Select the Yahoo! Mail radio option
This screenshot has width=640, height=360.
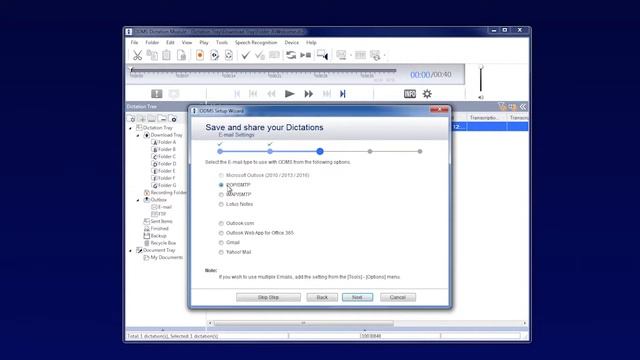click(221, 252)
